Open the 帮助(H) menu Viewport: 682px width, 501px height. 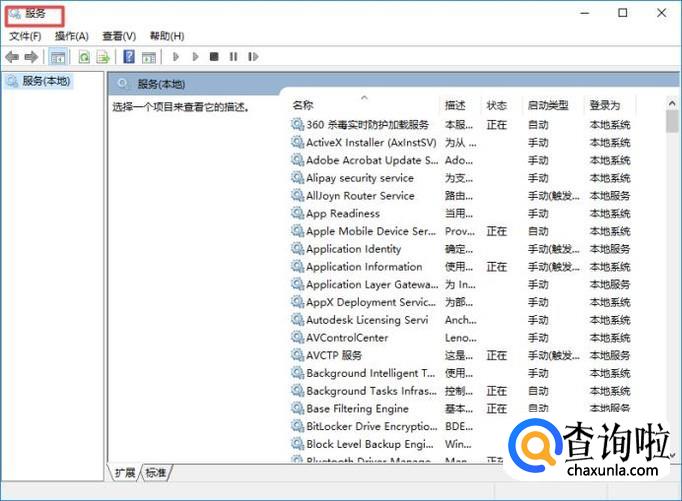(167, 36)
